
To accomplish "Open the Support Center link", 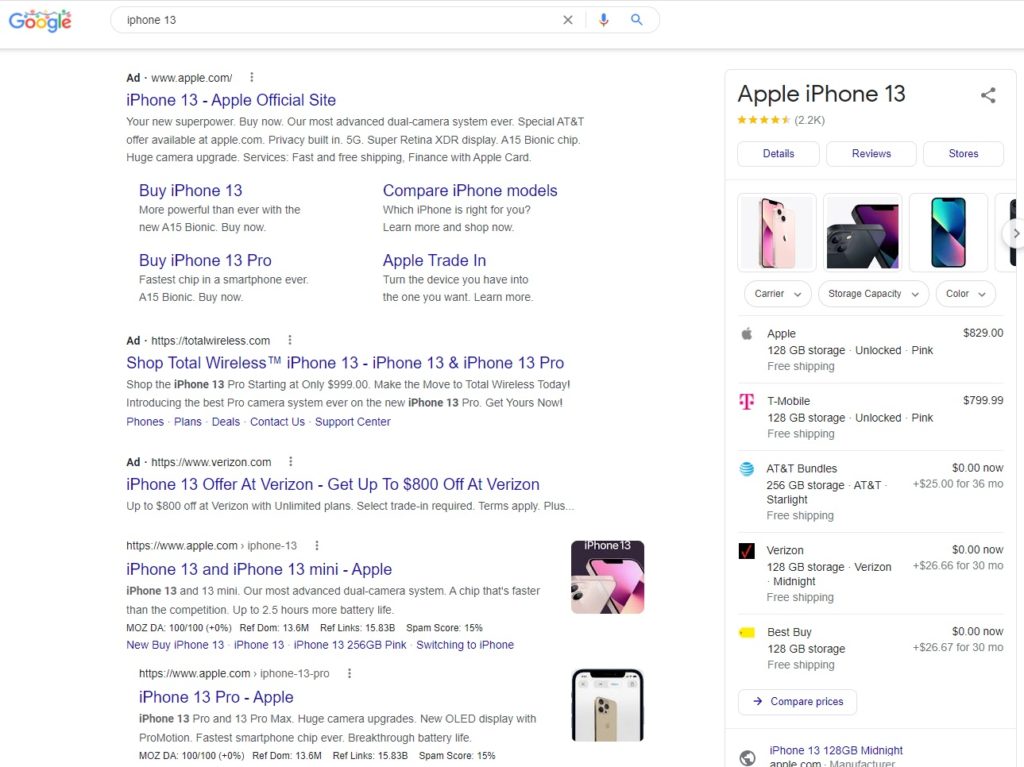I will pyautogui.click(x=353, y=422).
